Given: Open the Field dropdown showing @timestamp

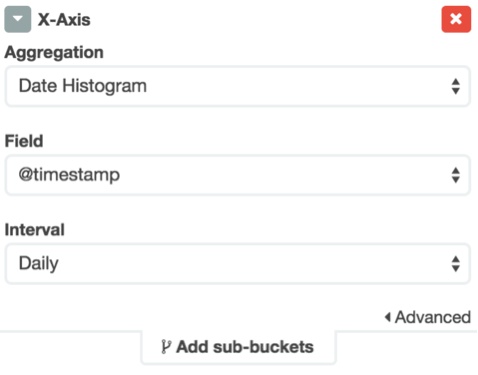Looking at the screenshot, I should [x=237, y=175].
